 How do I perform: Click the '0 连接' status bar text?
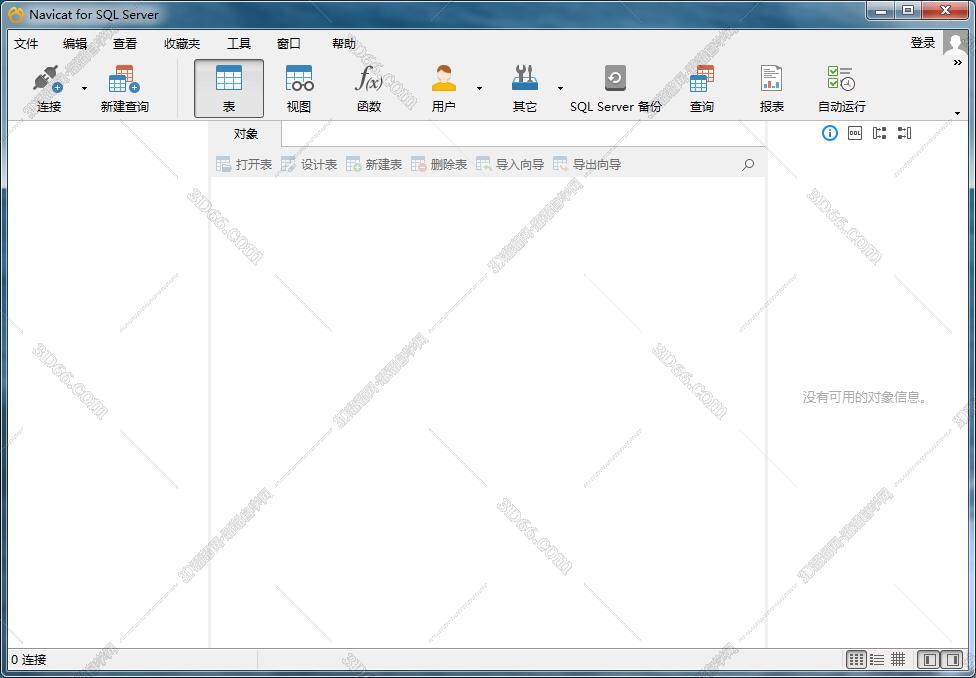tap(29, 659)
